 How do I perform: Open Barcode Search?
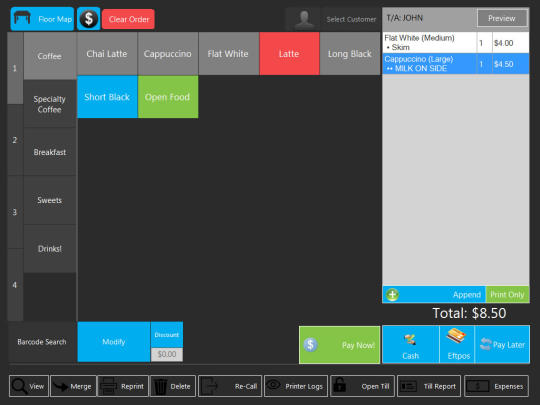(x=42, y=342)
